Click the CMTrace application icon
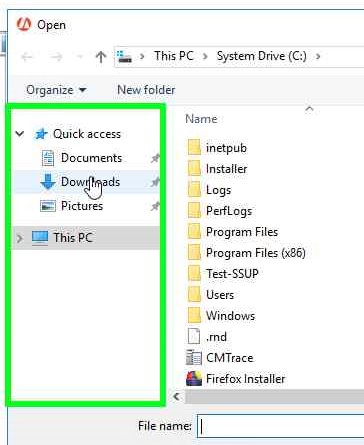364x445 pixels. click(x=194, y=358)
